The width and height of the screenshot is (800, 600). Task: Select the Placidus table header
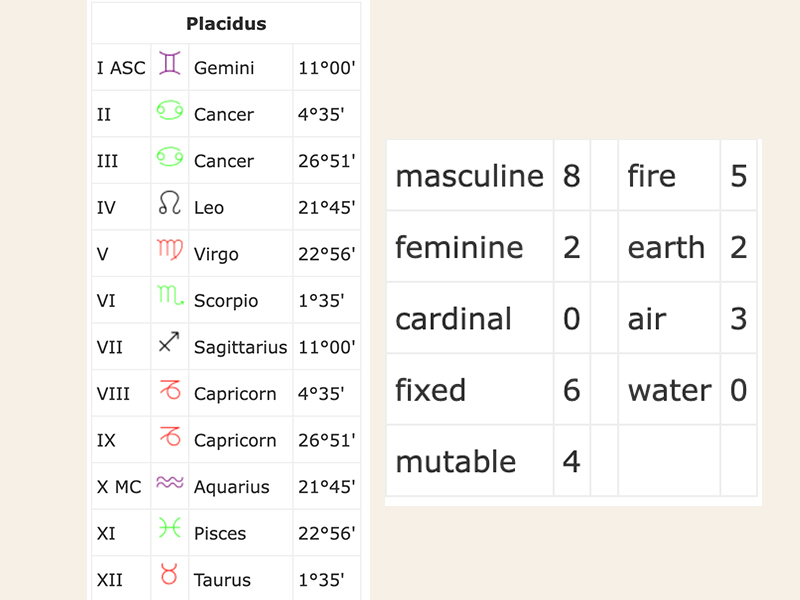(226, 23)
